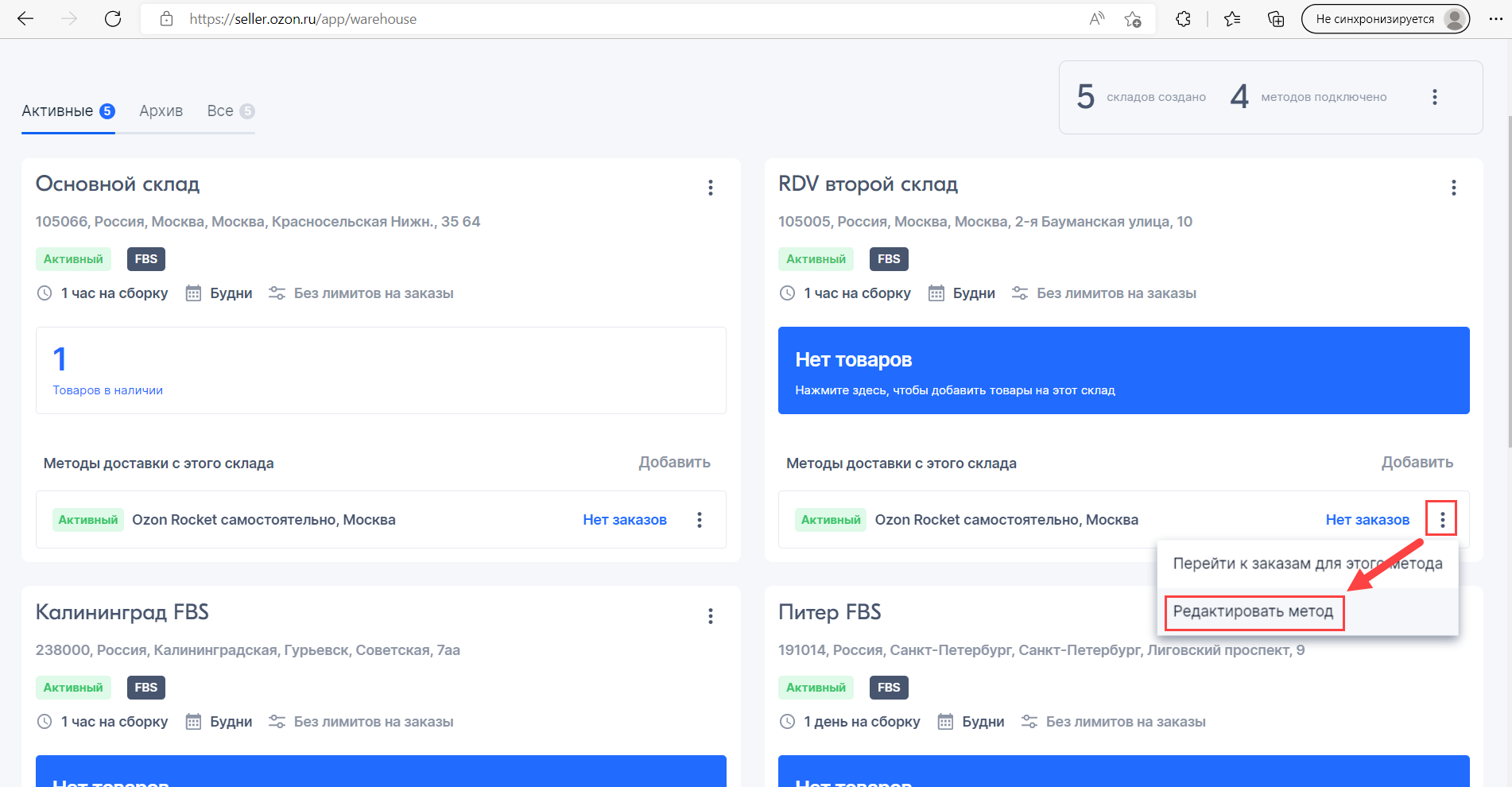Click '1 день на сборку' on 'Питер FBS'
The width and height of the screenshot is (1512, 787).
(x=862, y=722)
